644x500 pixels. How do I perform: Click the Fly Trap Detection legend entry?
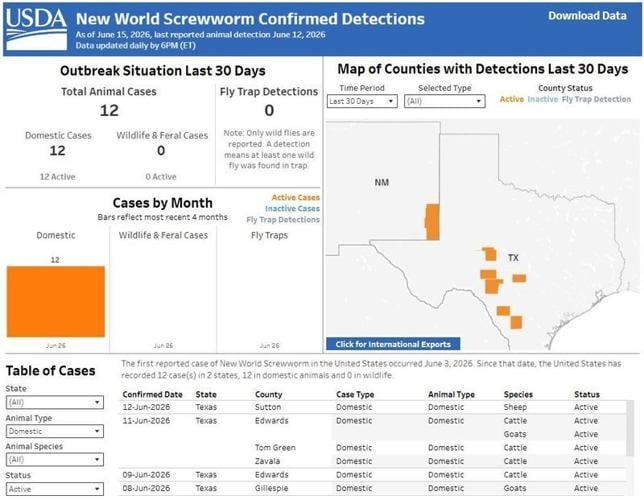[596, 99]
